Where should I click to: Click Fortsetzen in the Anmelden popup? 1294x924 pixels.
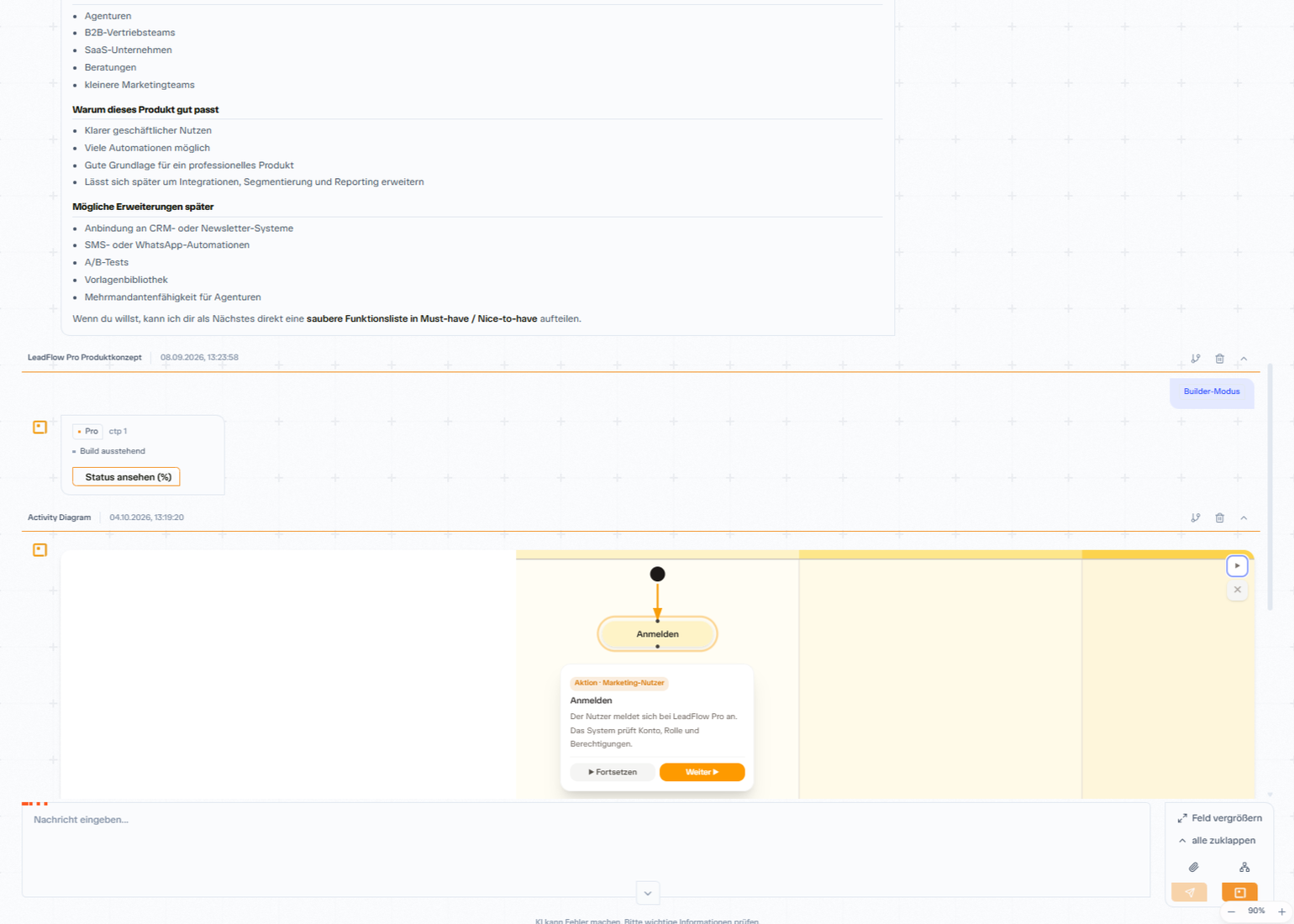click(x=612, y=772)
